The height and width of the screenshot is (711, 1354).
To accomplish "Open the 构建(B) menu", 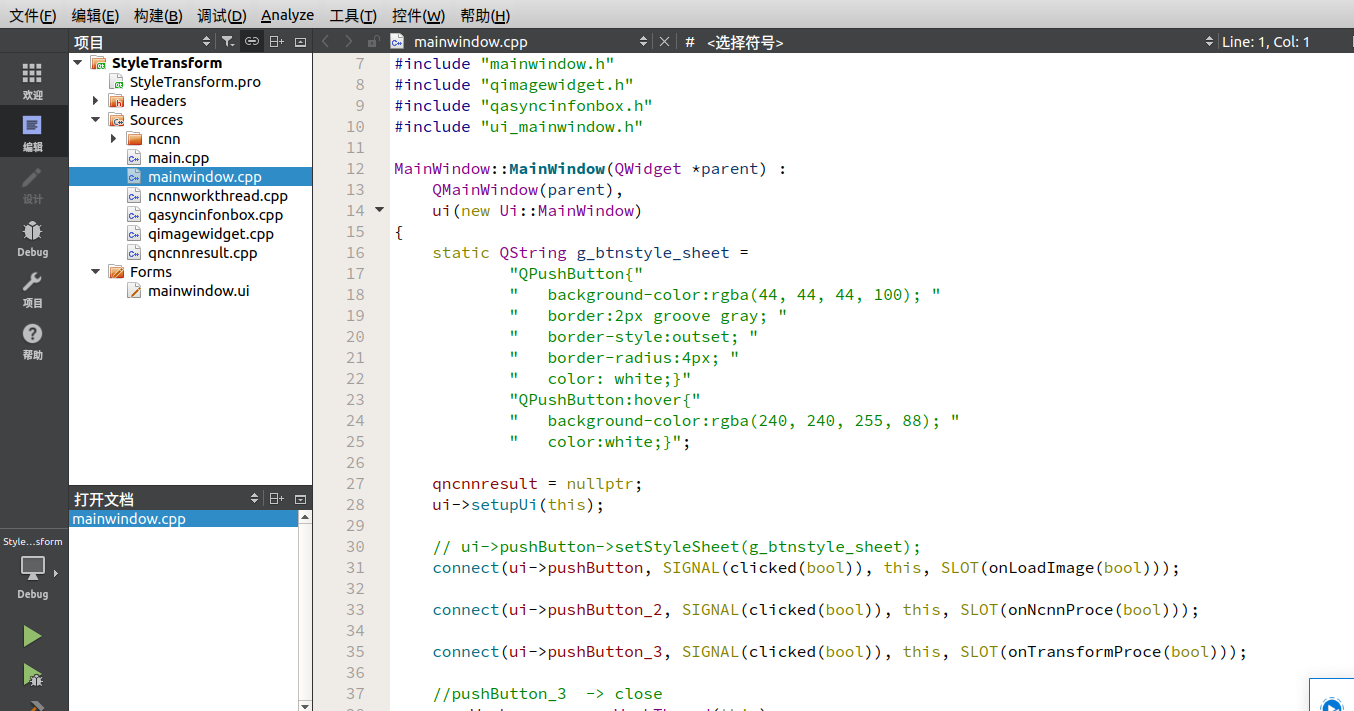I will (x=158, y=15).
